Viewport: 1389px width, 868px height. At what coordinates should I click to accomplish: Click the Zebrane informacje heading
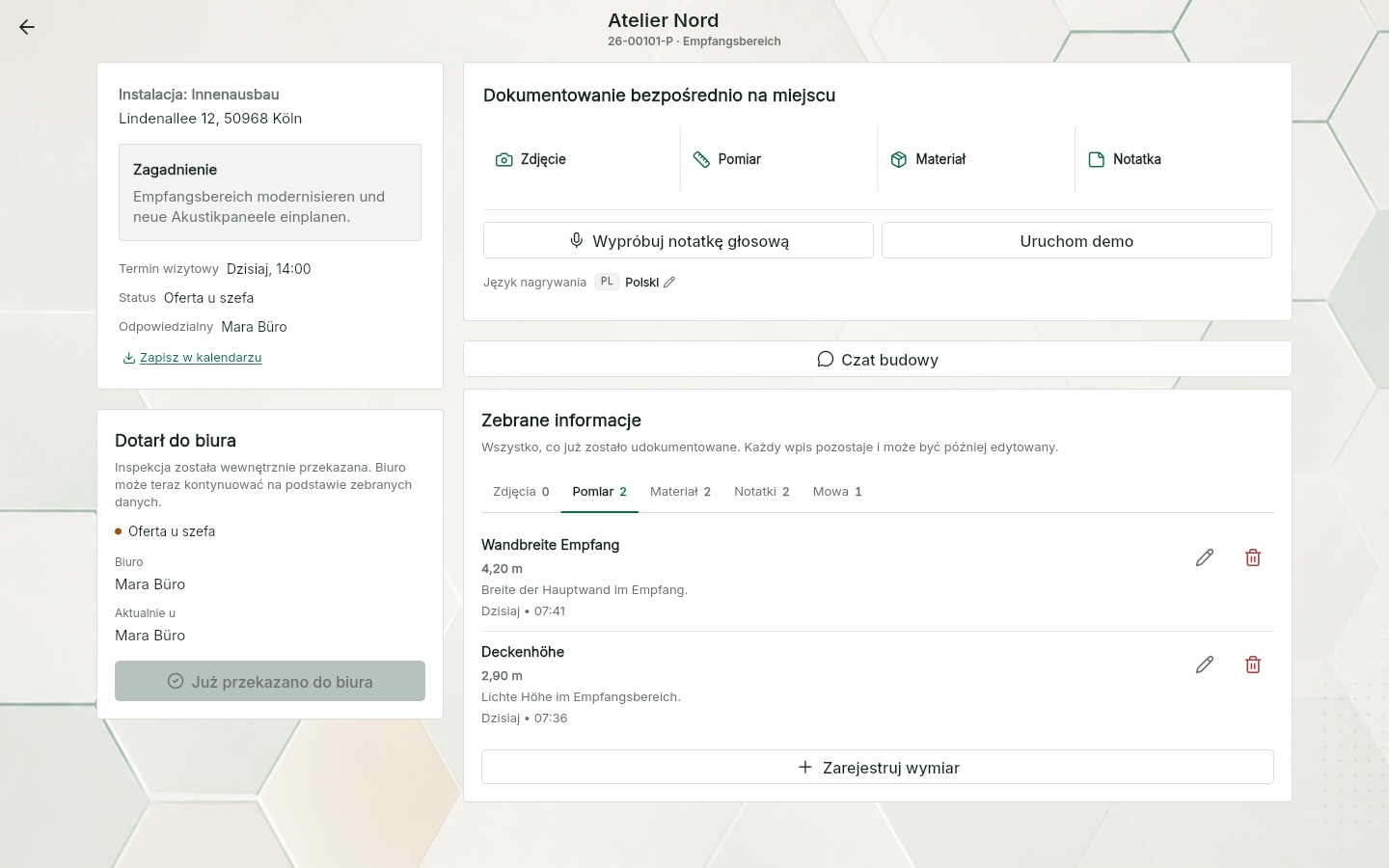tap(561, 420)
